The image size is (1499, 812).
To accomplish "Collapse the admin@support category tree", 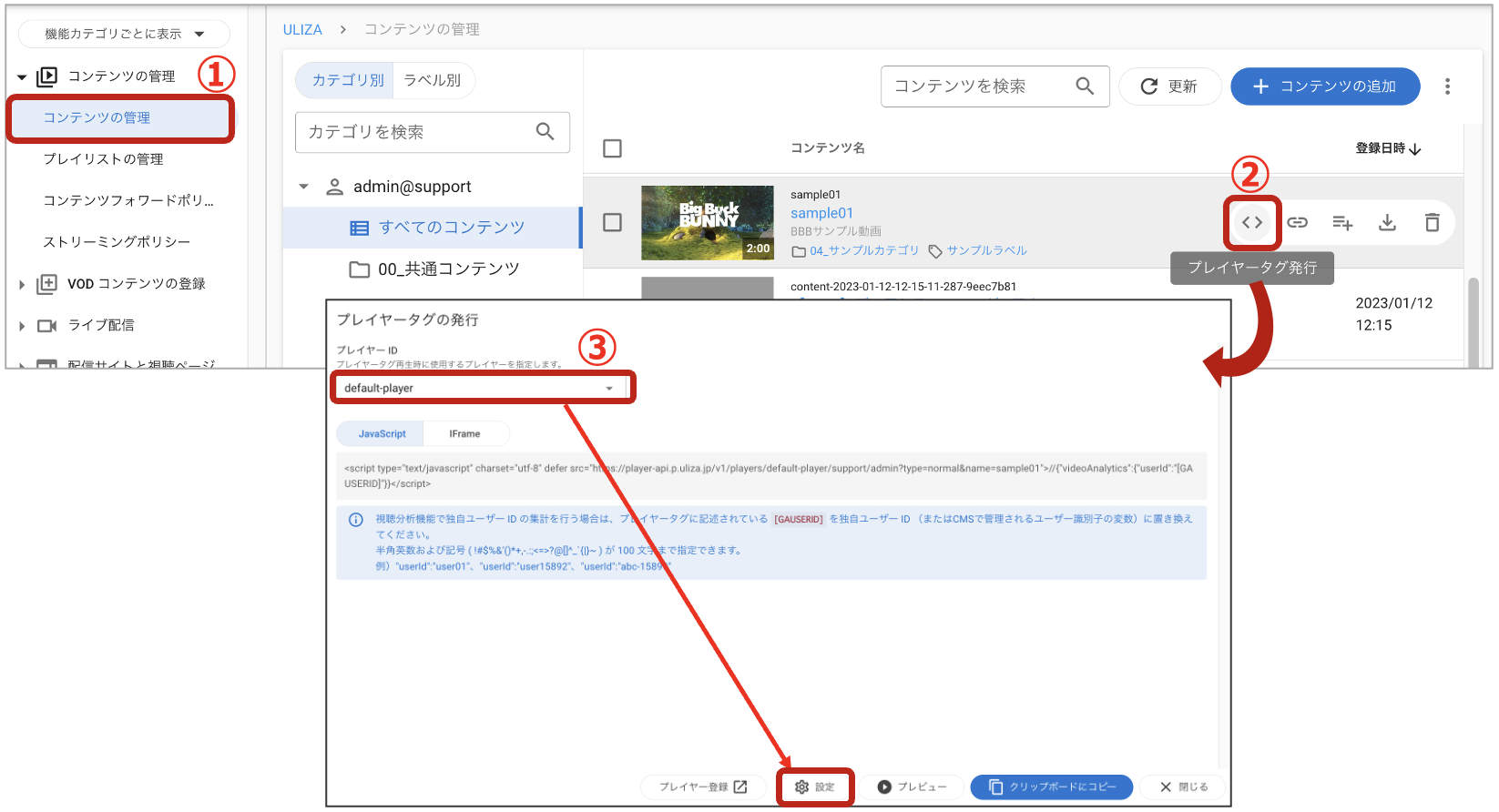I will [x=303, y=187].
